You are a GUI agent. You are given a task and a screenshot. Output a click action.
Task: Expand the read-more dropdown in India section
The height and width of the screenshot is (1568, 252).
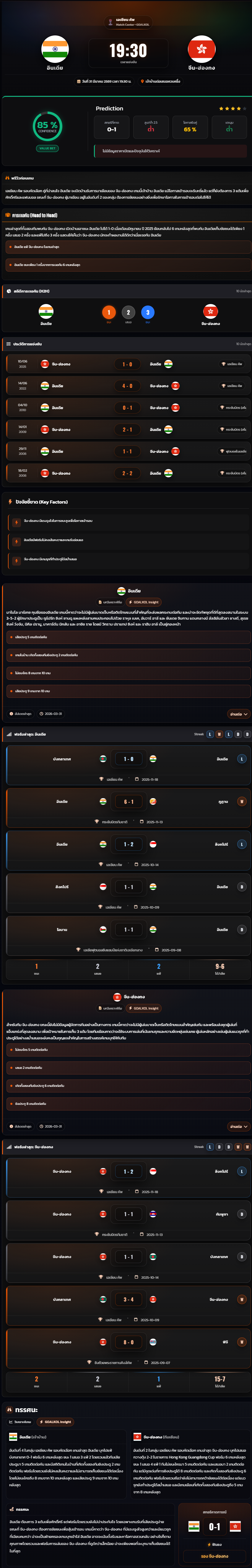click(x=238, y=714)
